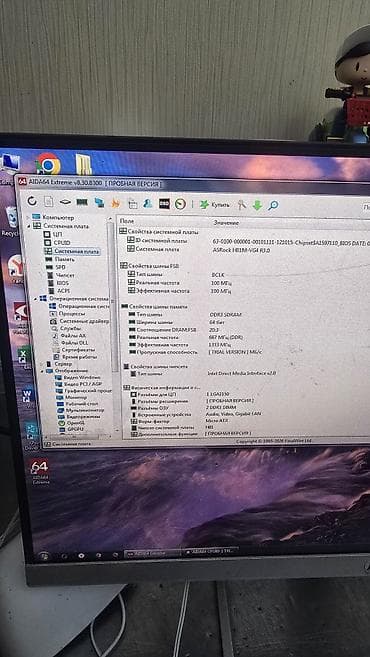The width and height of the screenshot is (370, 657).
Task: Select BIOS in the tree
Action: (x=58, y=283)
